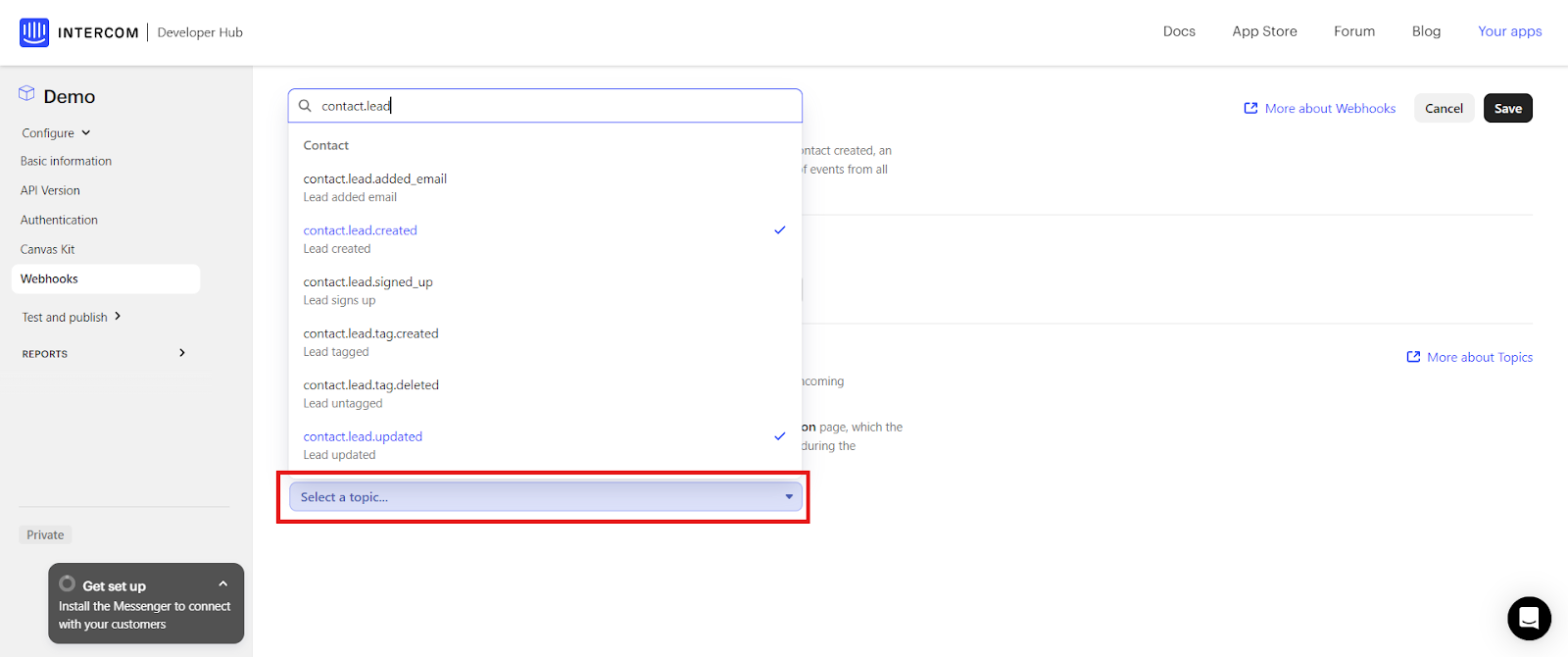Click the Demo app name
Viewport: 1568px width, 657px height.
click(x=70, y=96)
